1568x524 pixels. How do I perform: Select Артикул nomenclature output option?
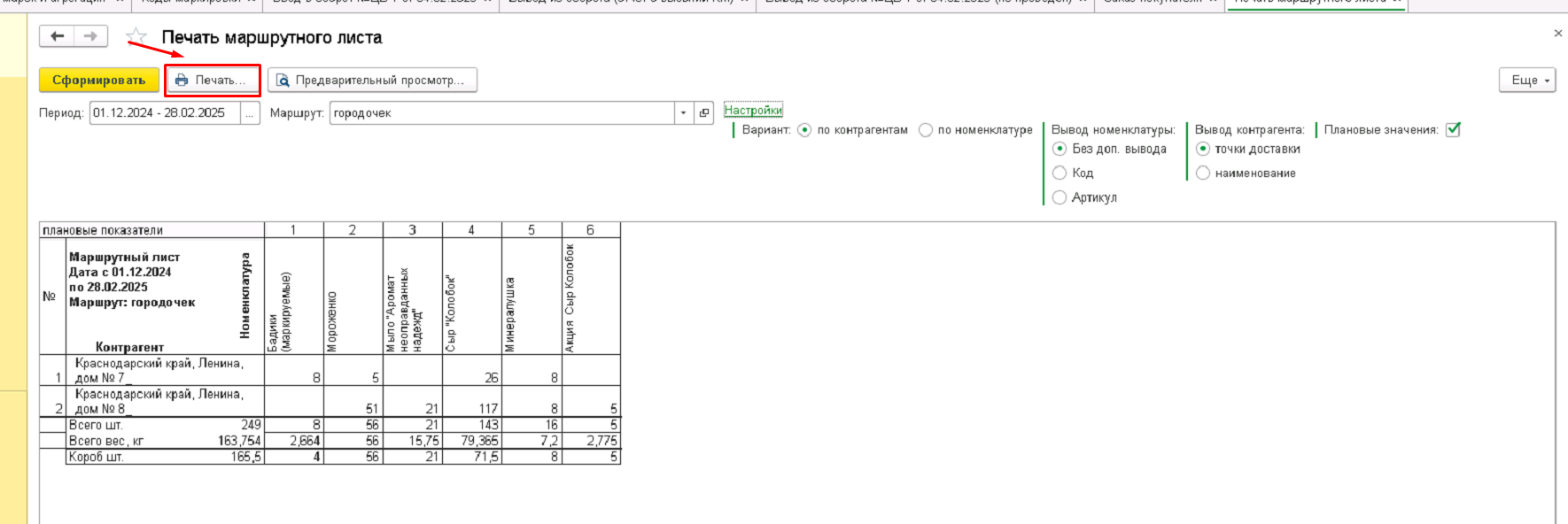[1085, 197]
